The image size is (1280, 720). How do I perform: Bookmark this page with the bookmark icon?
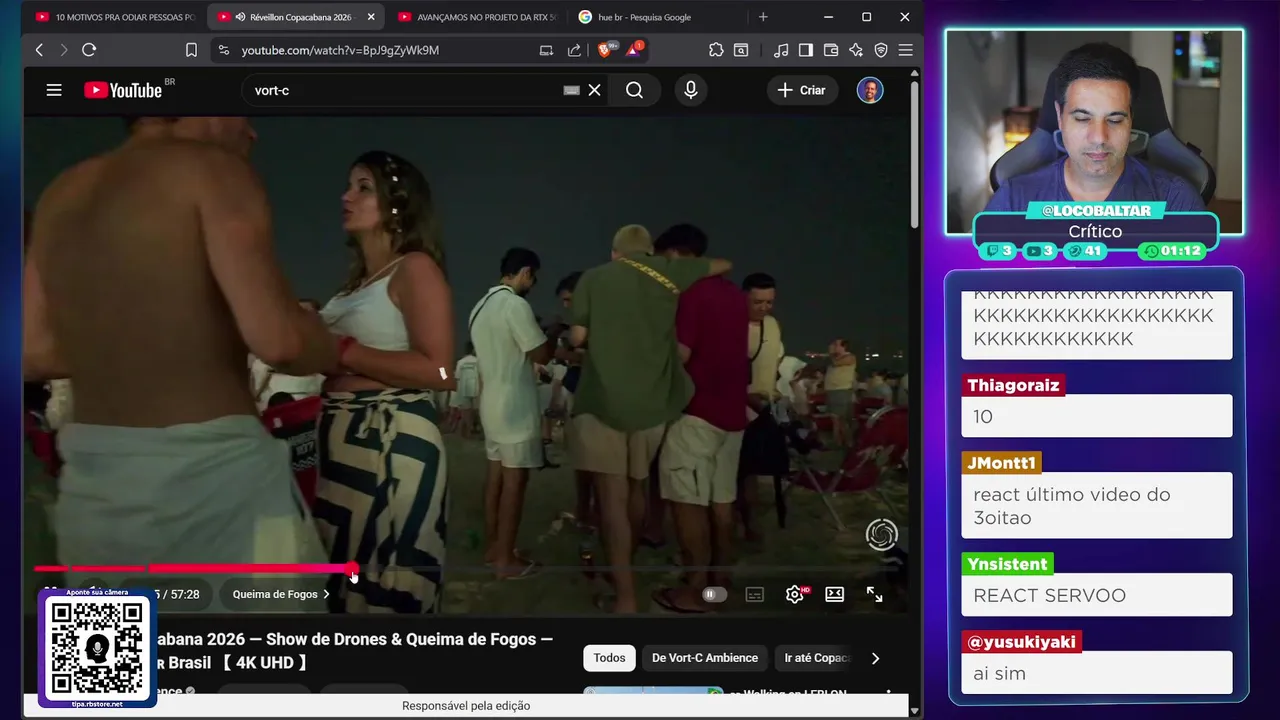click(x=191, y=50)
